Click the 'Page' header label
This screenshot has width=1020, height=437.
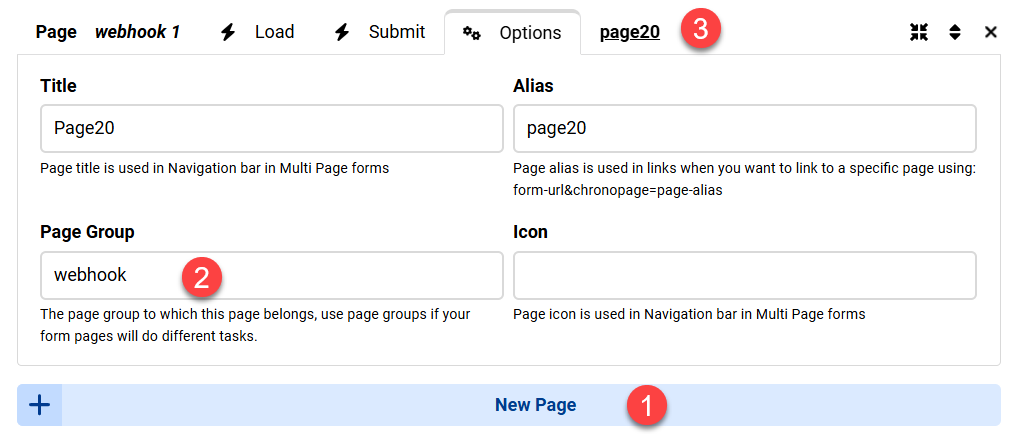[56, 33]
